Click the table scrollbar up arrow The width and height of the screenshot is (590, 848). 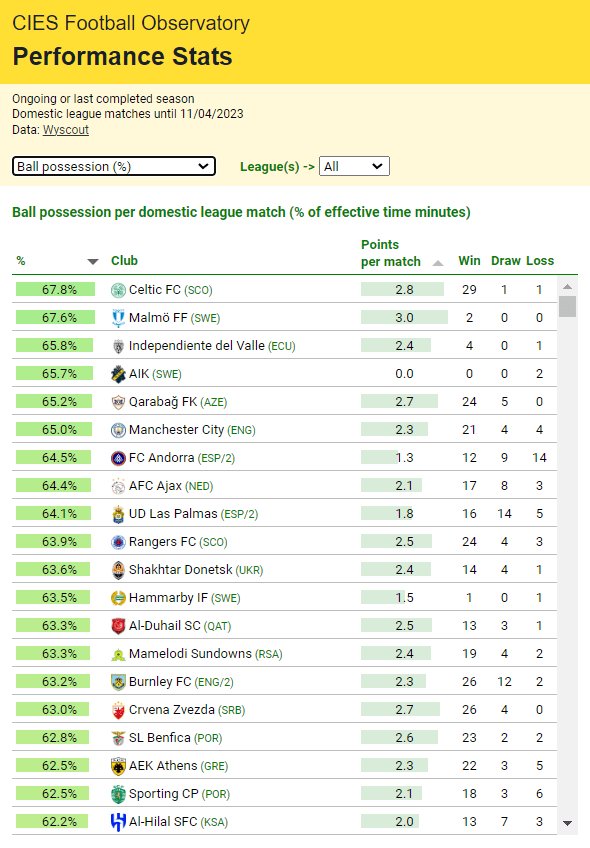567,287
